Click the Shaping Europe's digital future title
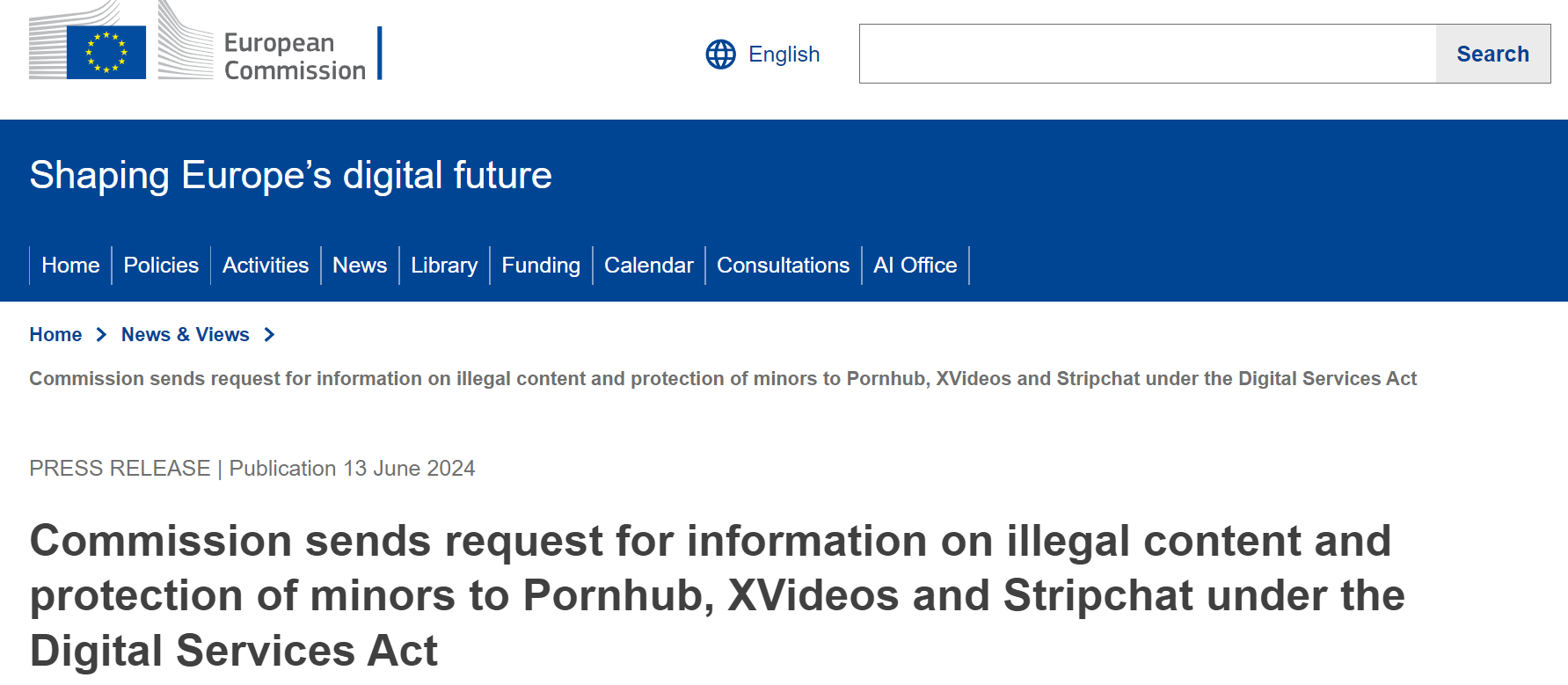The image size is (1568, 685). pos(290,175)
